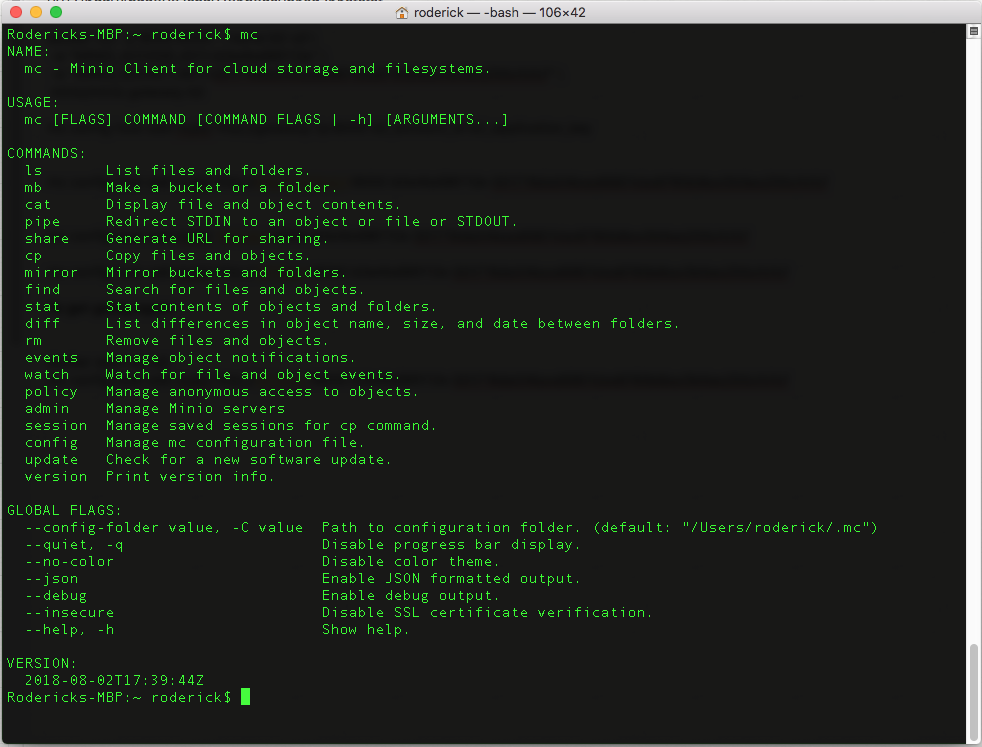Click the '--debug' flag
This screenshot has height=747, width=982.
(56, 595)
